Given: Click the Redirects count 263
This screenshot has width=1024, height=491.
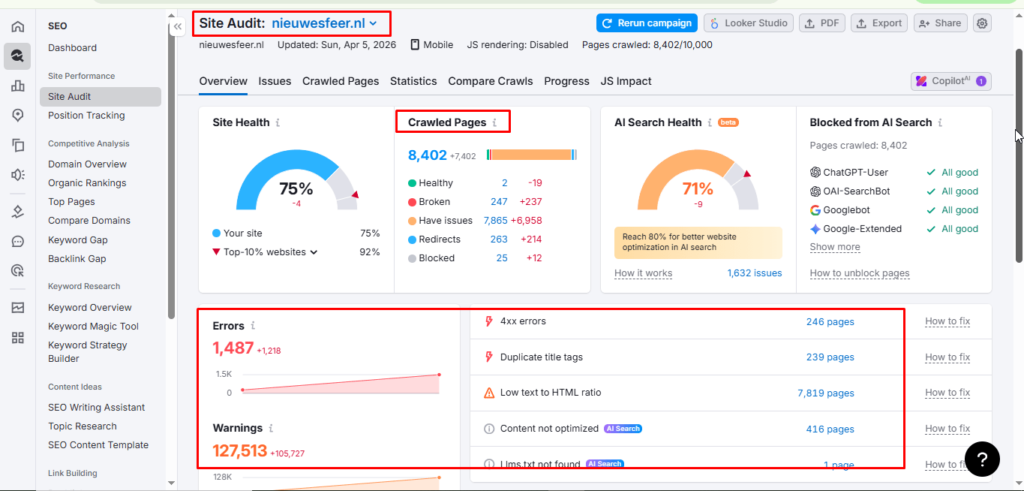Looking at the screenshot, I should (499, 240).
